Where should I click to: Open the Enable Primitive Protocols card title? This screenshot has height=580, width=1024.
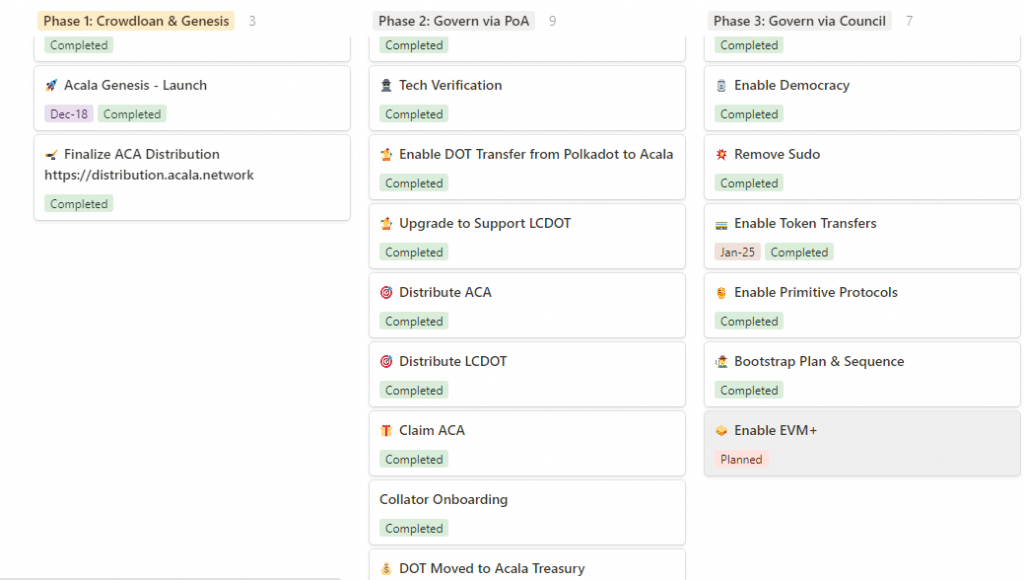816,293
